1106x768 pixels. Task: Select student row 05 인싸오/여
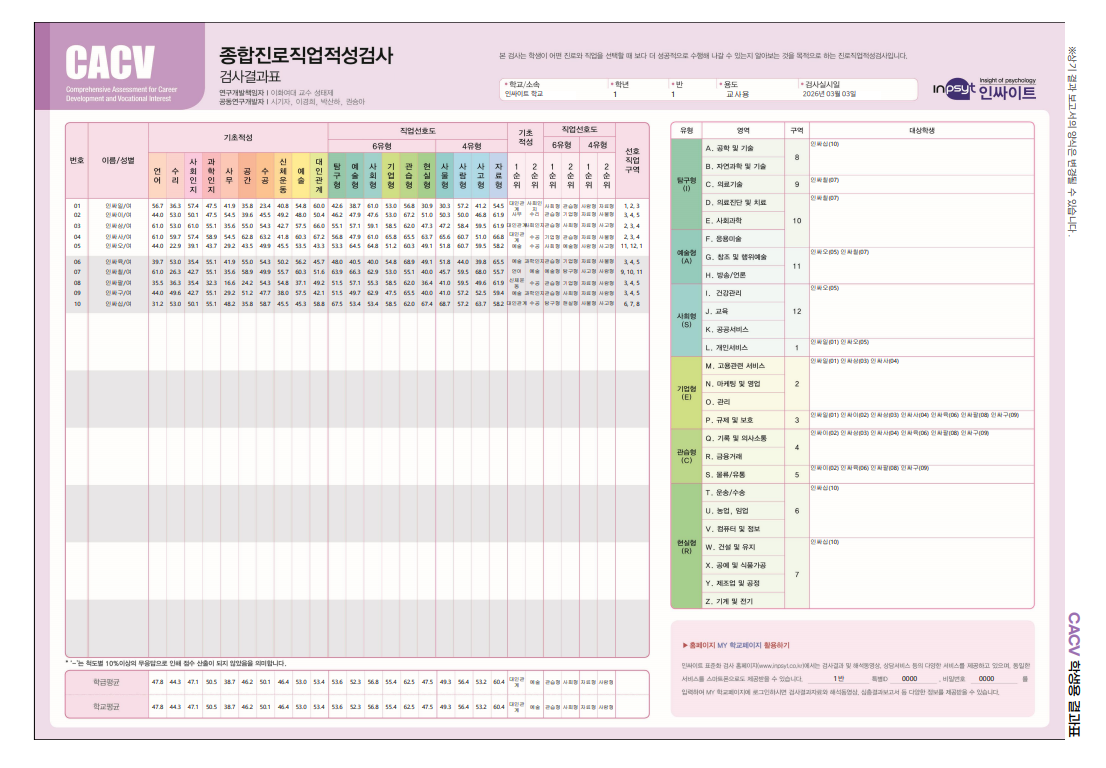(x=357, y=246)
